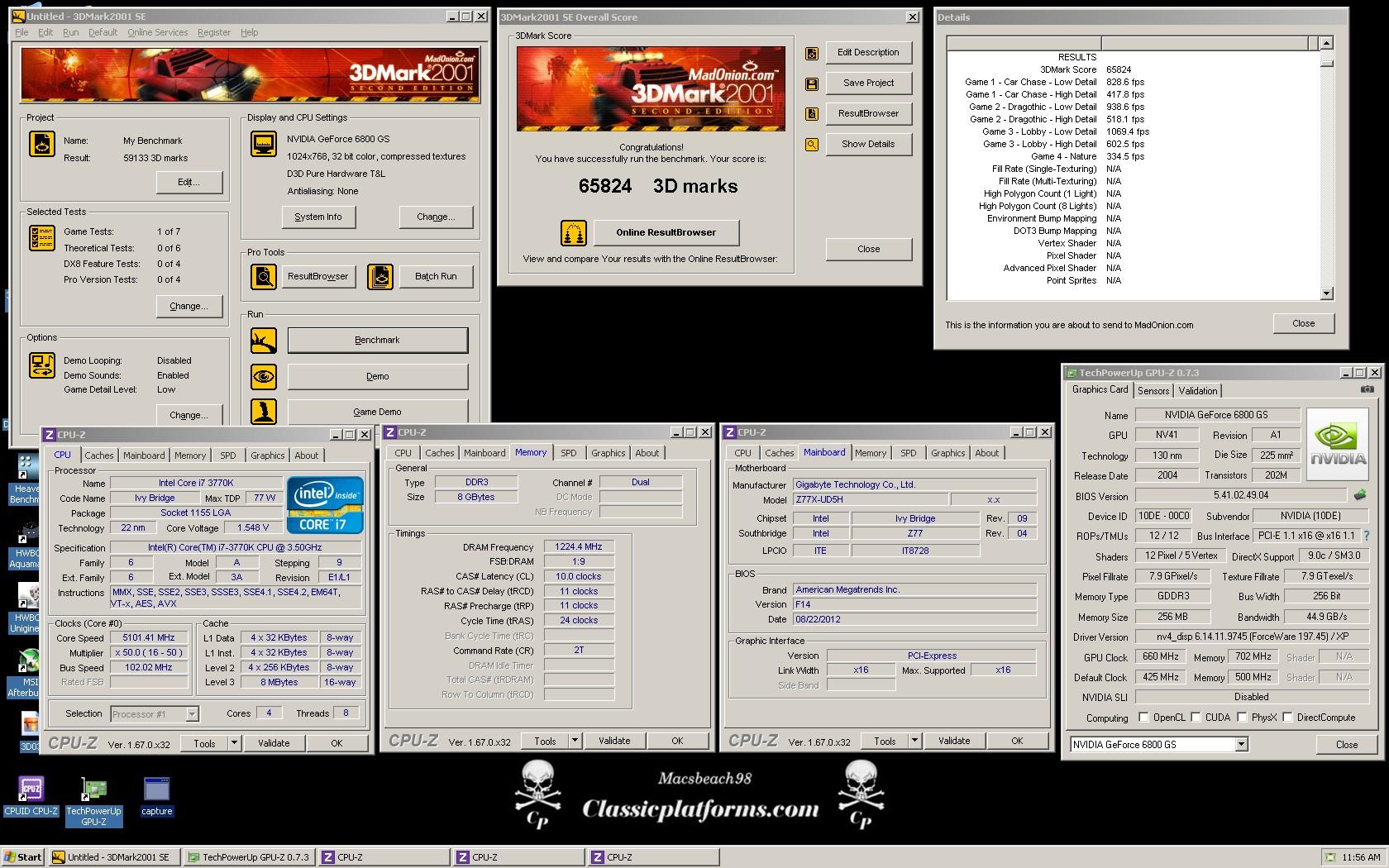This screenshot has width=1389, height=868.
Task: Click the system tray icon next to clock
Action: pyautogui.click(x=1329, y=857)
